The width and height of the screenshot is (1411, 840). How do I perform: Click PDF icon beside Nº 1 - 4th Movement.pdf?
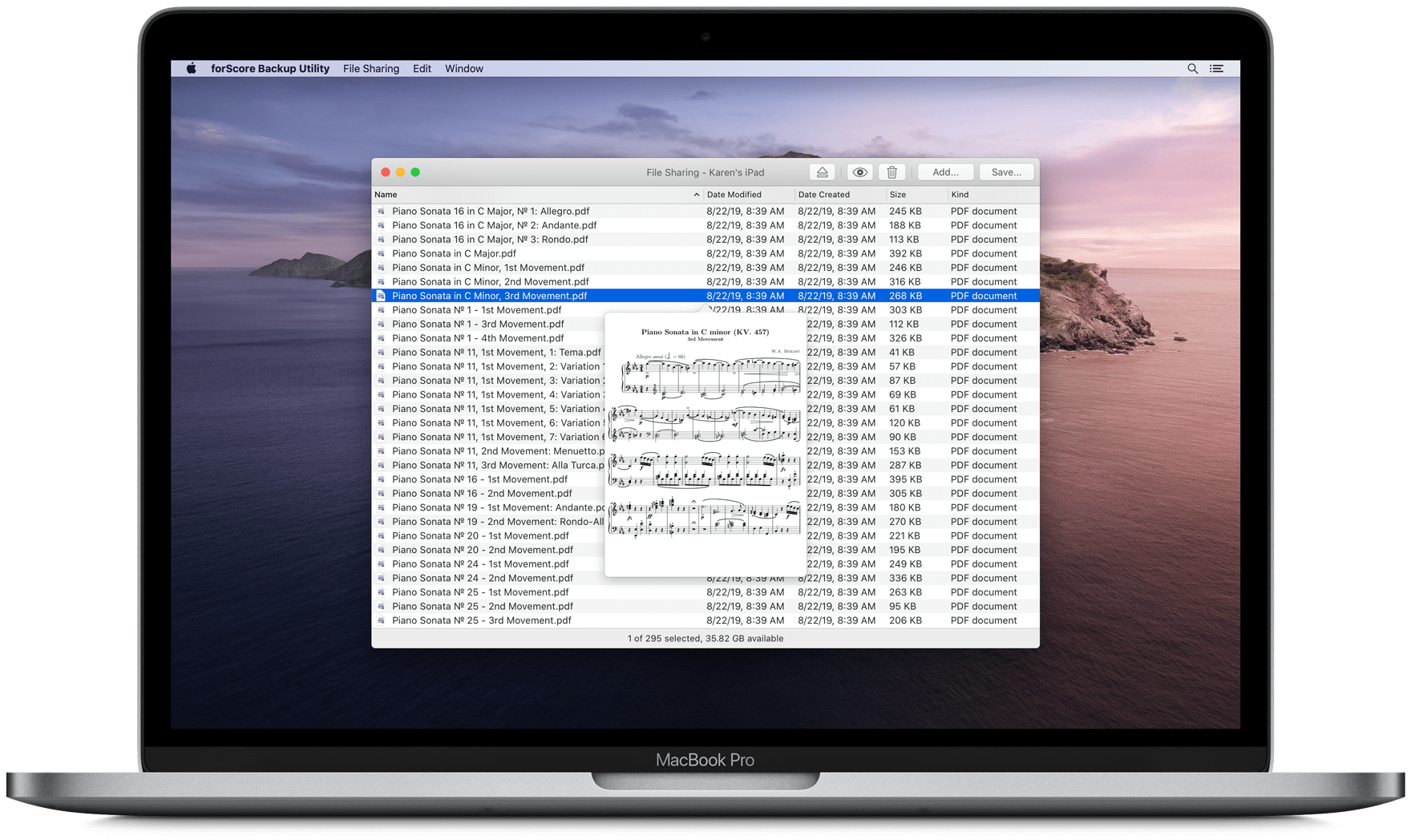(381, 338)
